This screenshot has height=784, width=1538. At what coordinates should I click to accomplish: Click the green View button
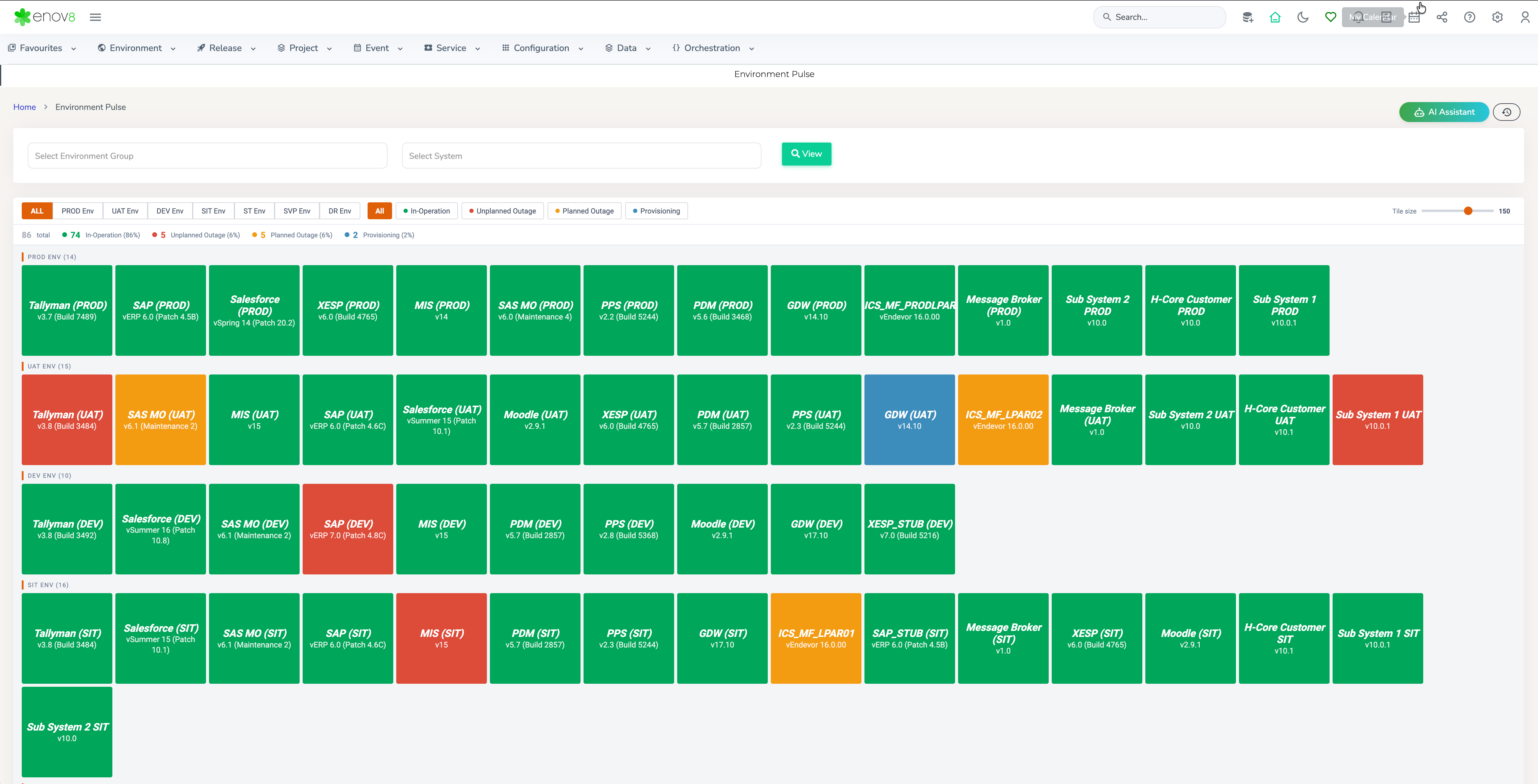tap(806, 154)
